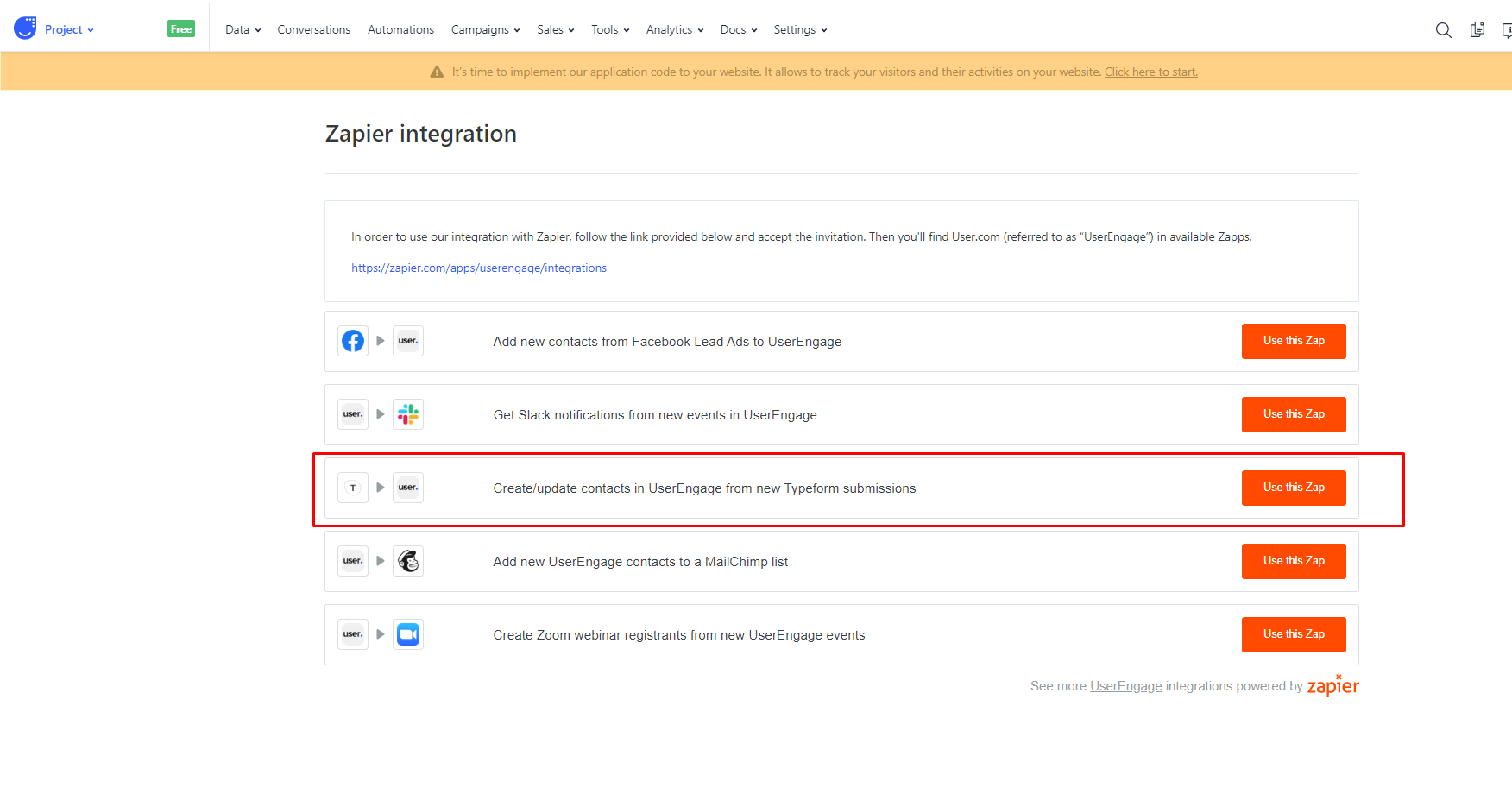Click the 'Zapier integration' page heading

click(x=421, y=134)
